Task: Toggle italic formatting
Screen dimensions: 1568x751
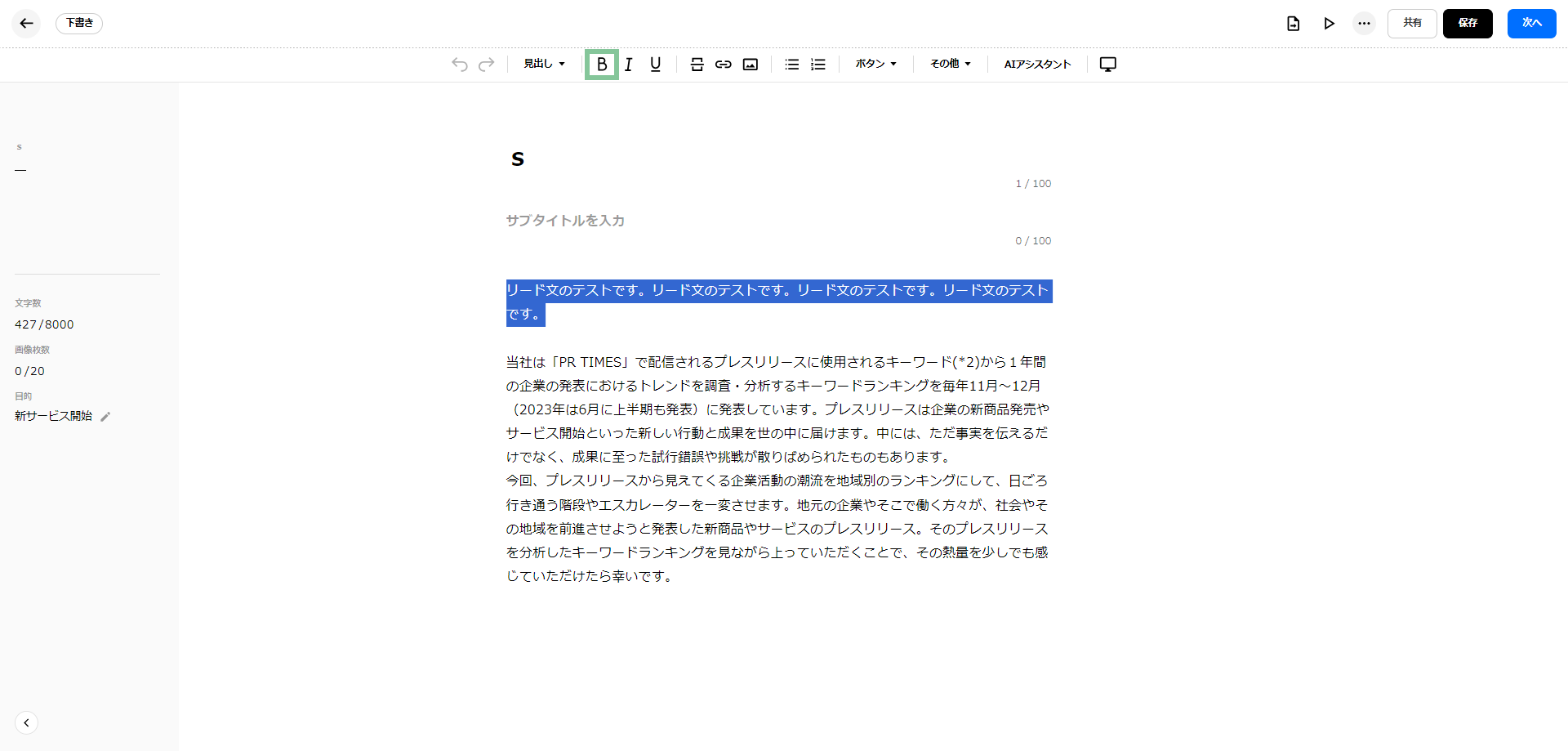Action: [x=629, y=65]
